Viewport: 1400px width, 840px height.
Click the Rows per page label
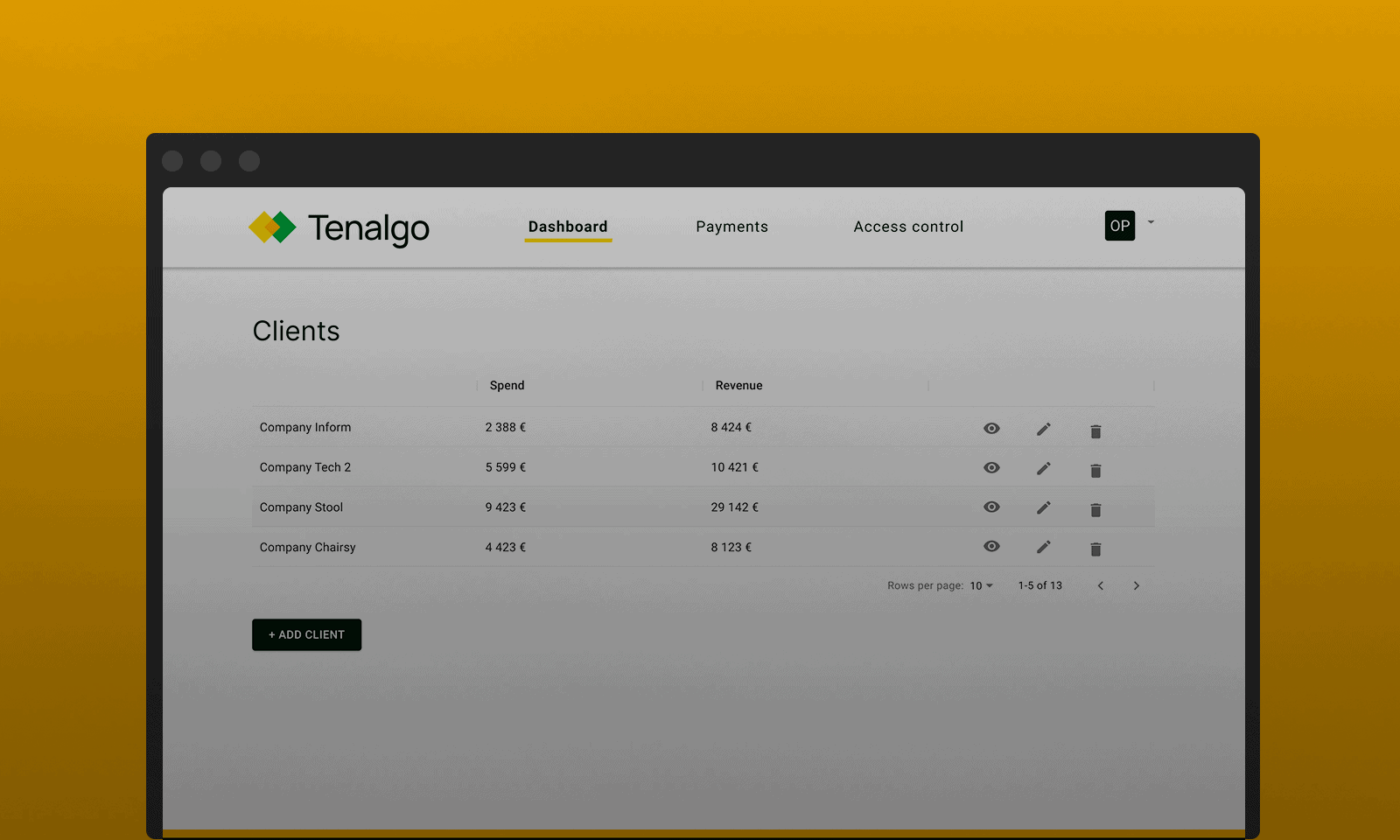925,585
